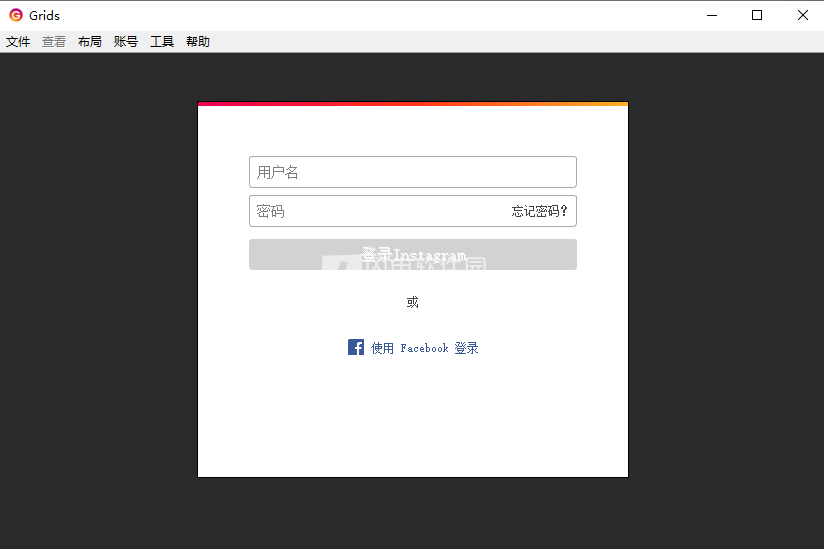
Task: Click the Facebook logo icon
Action: click(x=356, y=347)
